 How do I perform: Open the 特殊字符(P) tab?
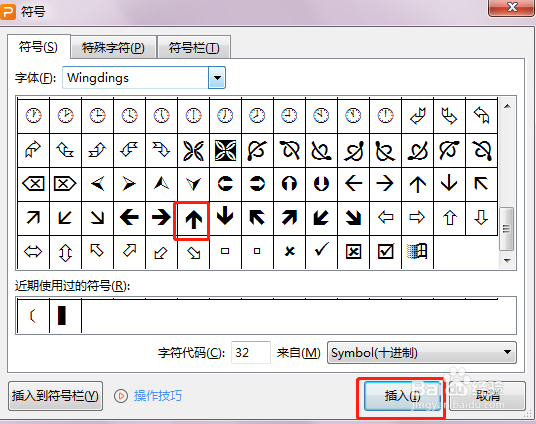[113, 48]
